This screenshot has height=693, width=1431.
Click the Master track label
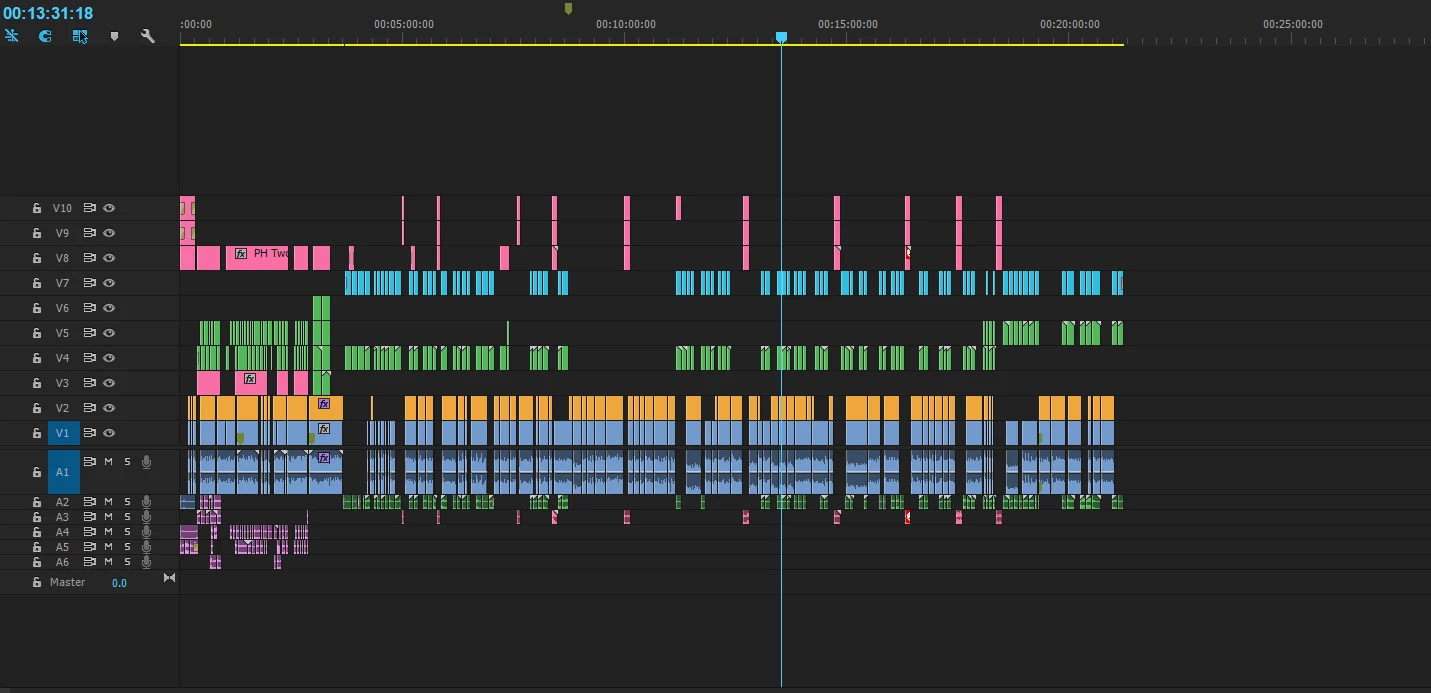click(67, 582)
